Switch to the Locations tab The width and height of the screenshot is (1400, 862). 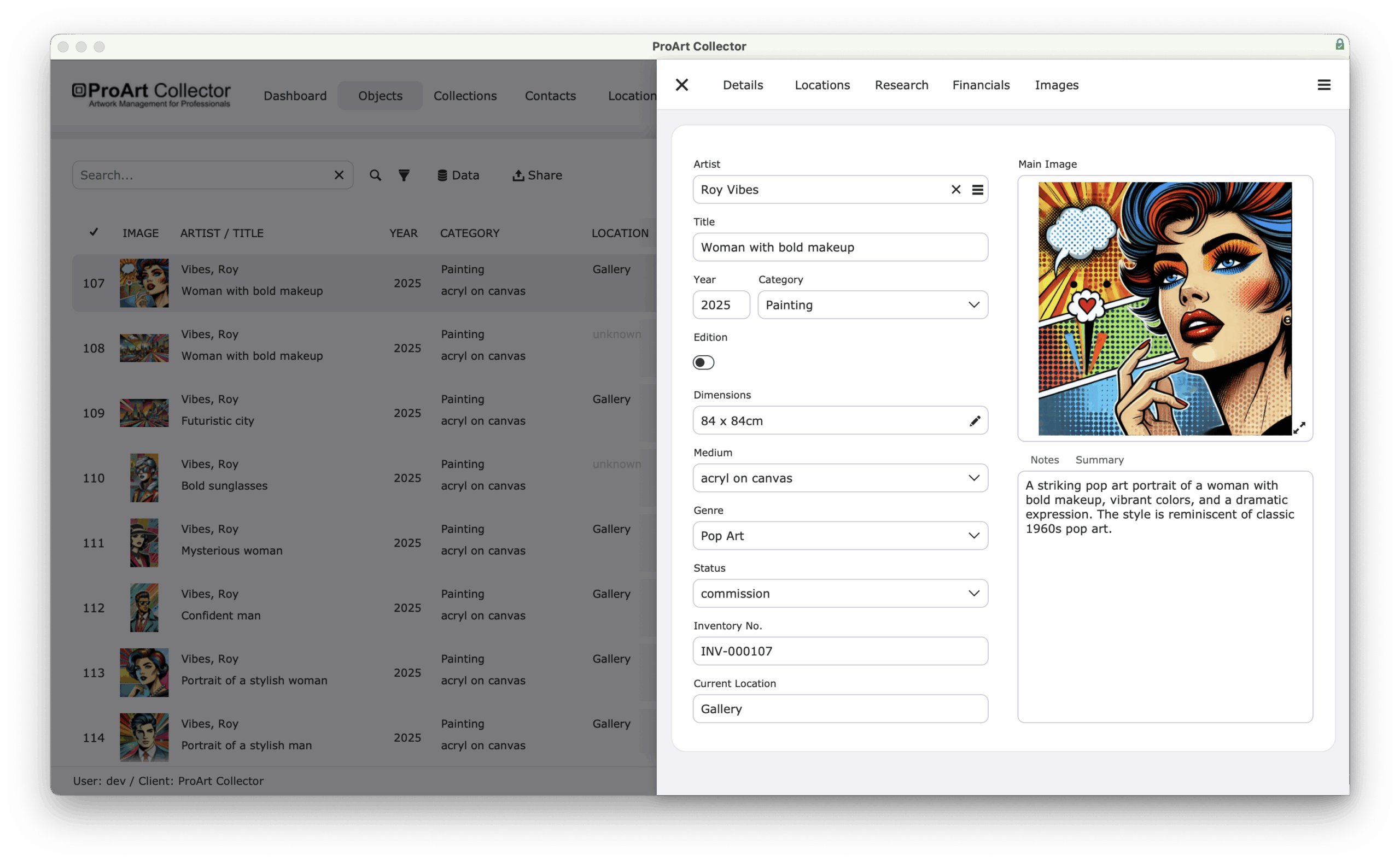[x=822, y=85]
